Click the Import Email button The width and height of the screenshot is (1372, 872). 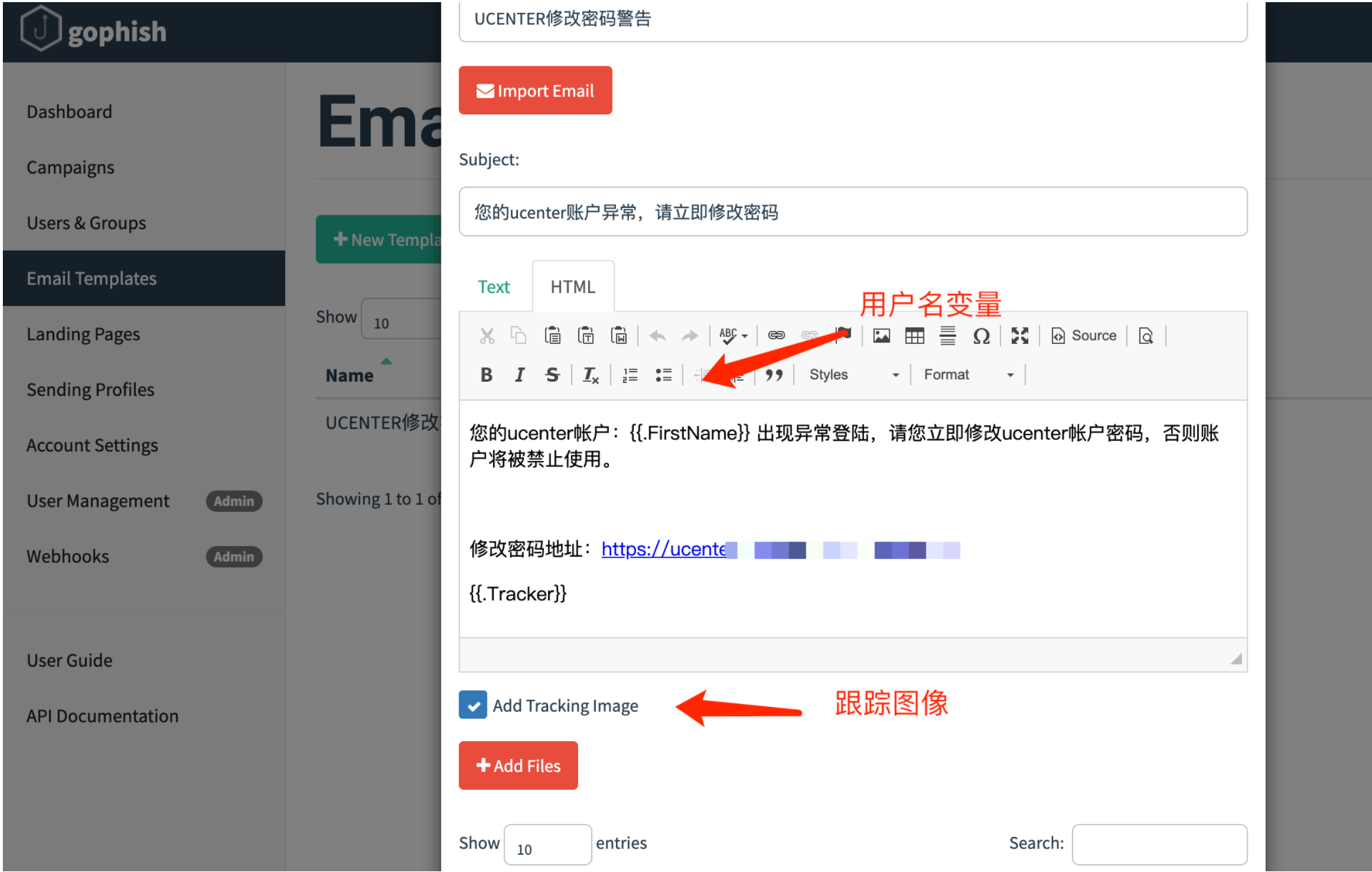535,91
